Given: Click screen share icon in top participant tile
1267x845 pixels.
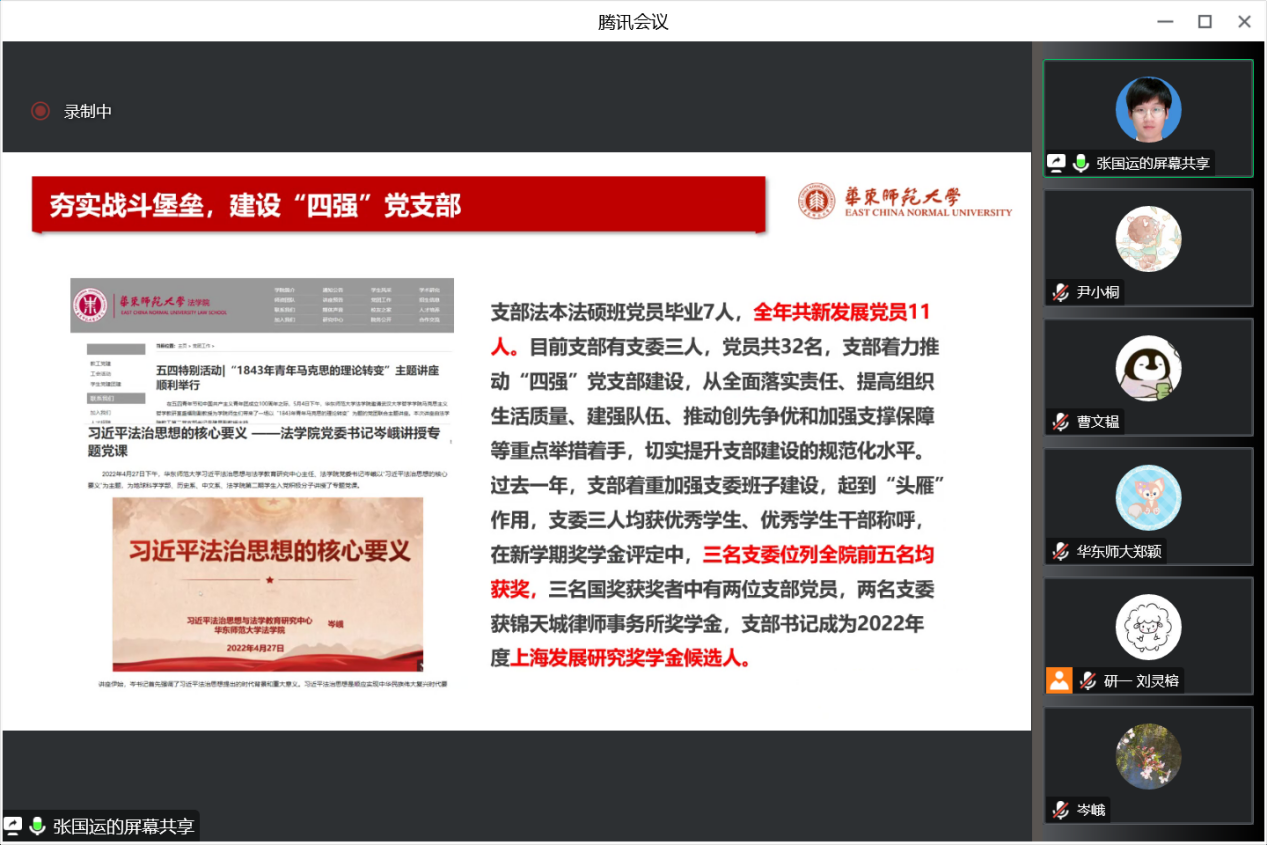Looking at the screenshot, I should [x=1056, y=163].
